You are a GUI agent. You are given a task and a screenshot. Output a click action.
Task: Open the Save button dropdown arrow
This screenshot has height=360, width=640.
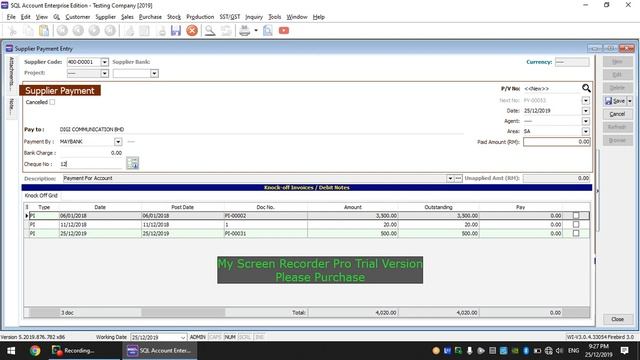tap(630, 101)
